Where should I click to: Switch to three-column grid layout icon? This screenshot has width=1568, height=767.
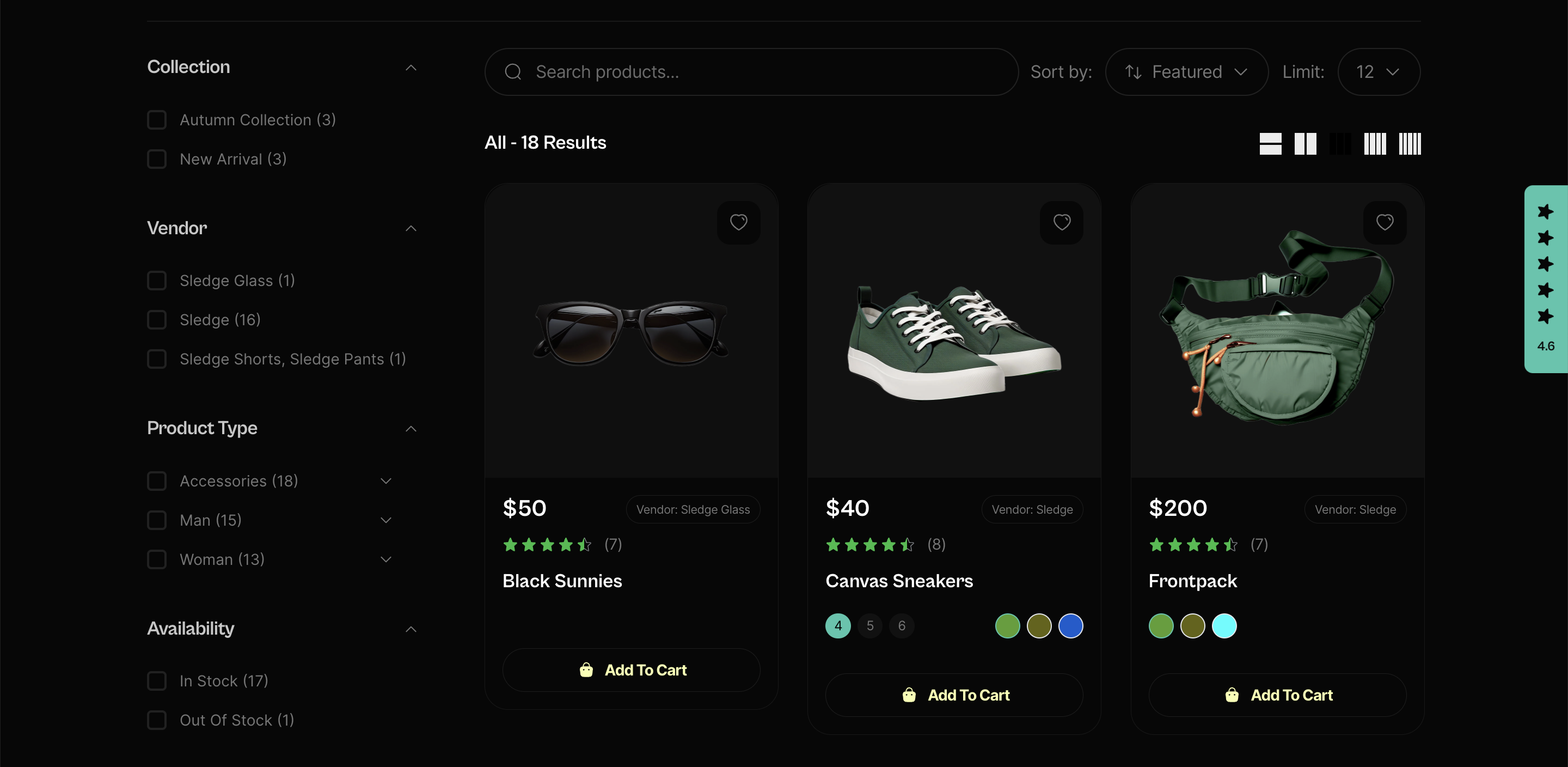coord(1340,144)
